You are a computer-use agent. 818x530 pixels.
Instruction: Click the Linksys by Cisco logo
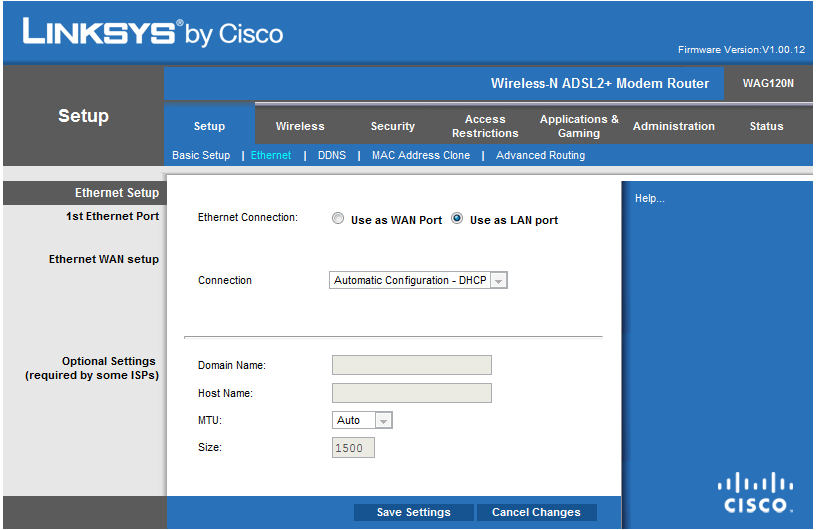click(x=153, y=33)
